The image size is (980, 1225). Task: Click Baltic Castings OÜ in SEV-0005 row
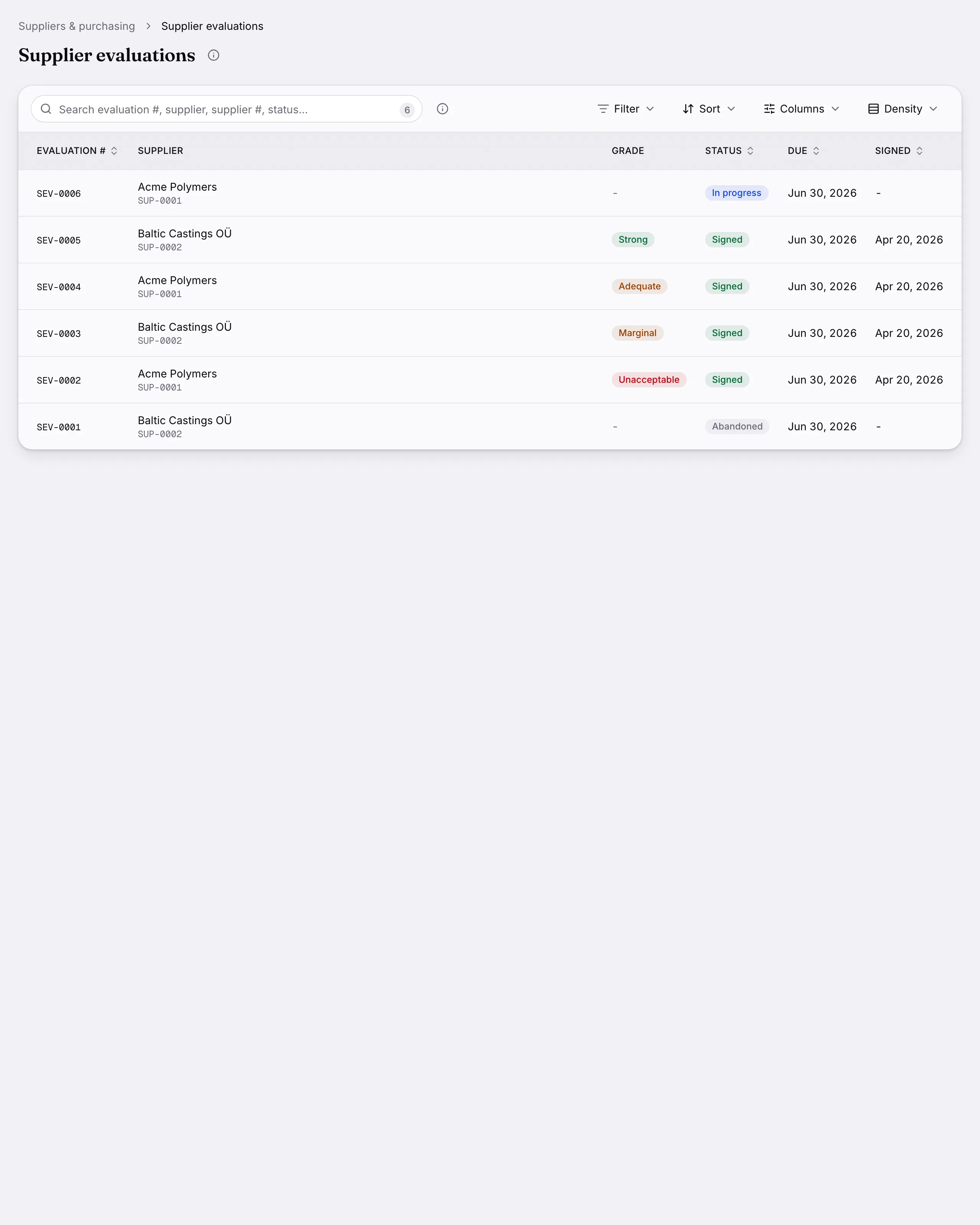tap(185, 234)
